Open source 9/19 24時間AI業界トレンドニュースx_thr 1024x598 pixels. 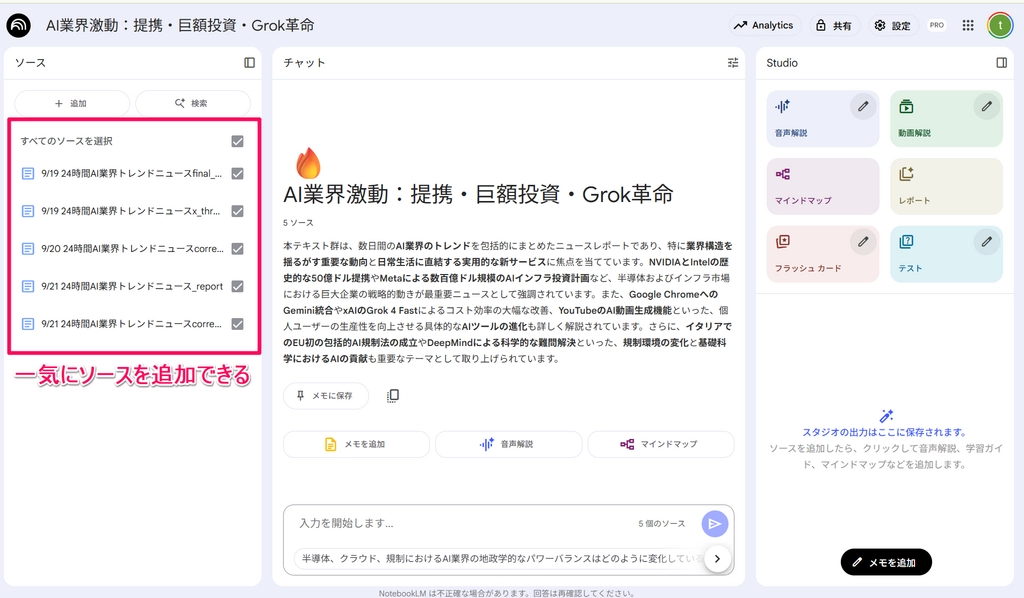[x=131, y=211]
